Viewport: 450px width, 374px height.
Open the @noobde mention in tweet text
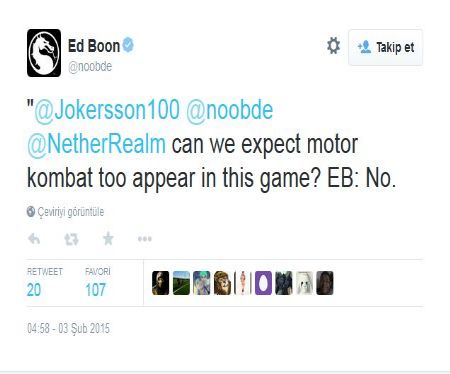point(230,110)
